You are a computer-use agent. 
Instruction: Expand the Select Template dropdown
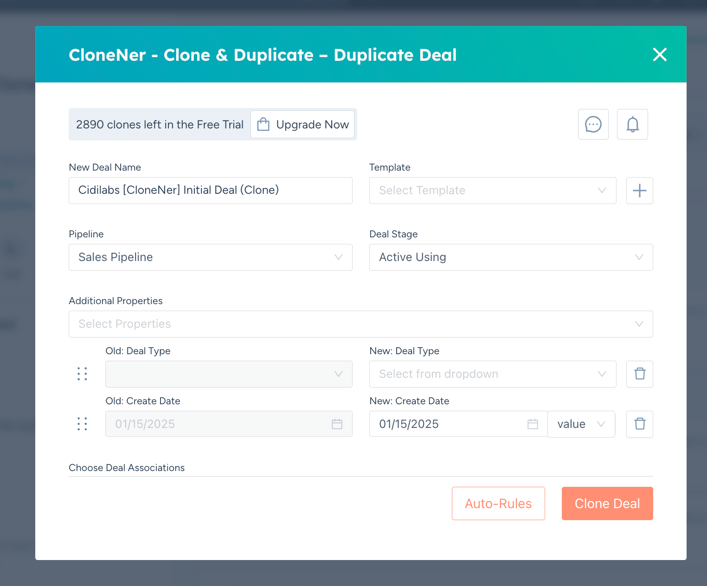pos(492,191)
